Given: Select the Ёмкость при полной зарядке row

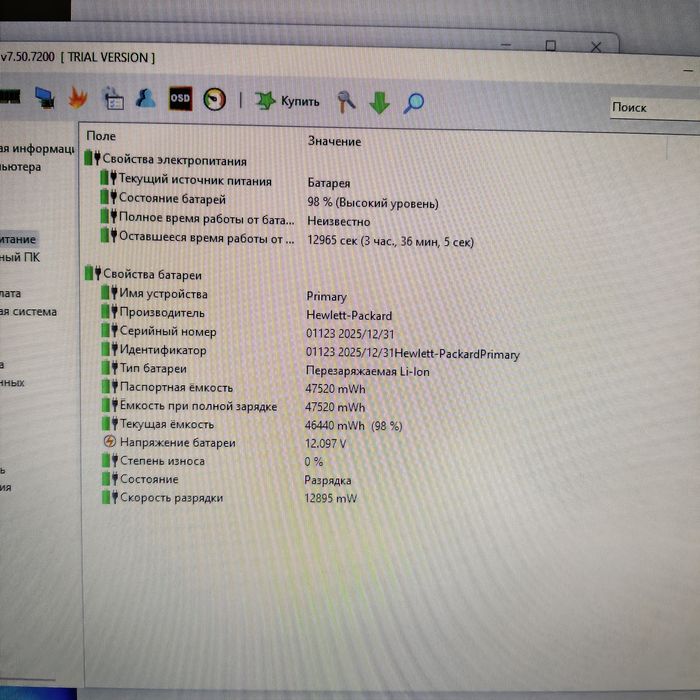Looking at the screenshot, I should (x=198, y=406).
